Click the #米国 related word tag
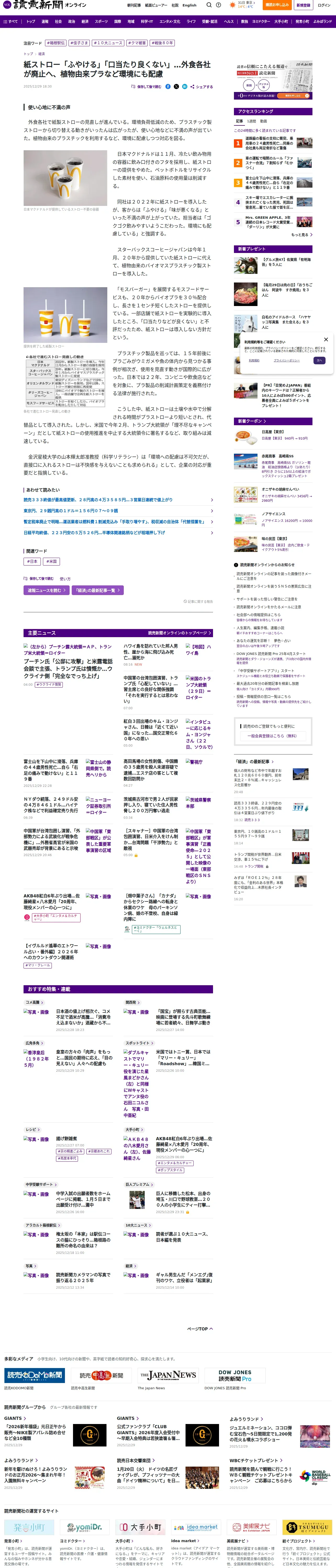This screenshot has height=1568, width=336. (x=51, y=562)
